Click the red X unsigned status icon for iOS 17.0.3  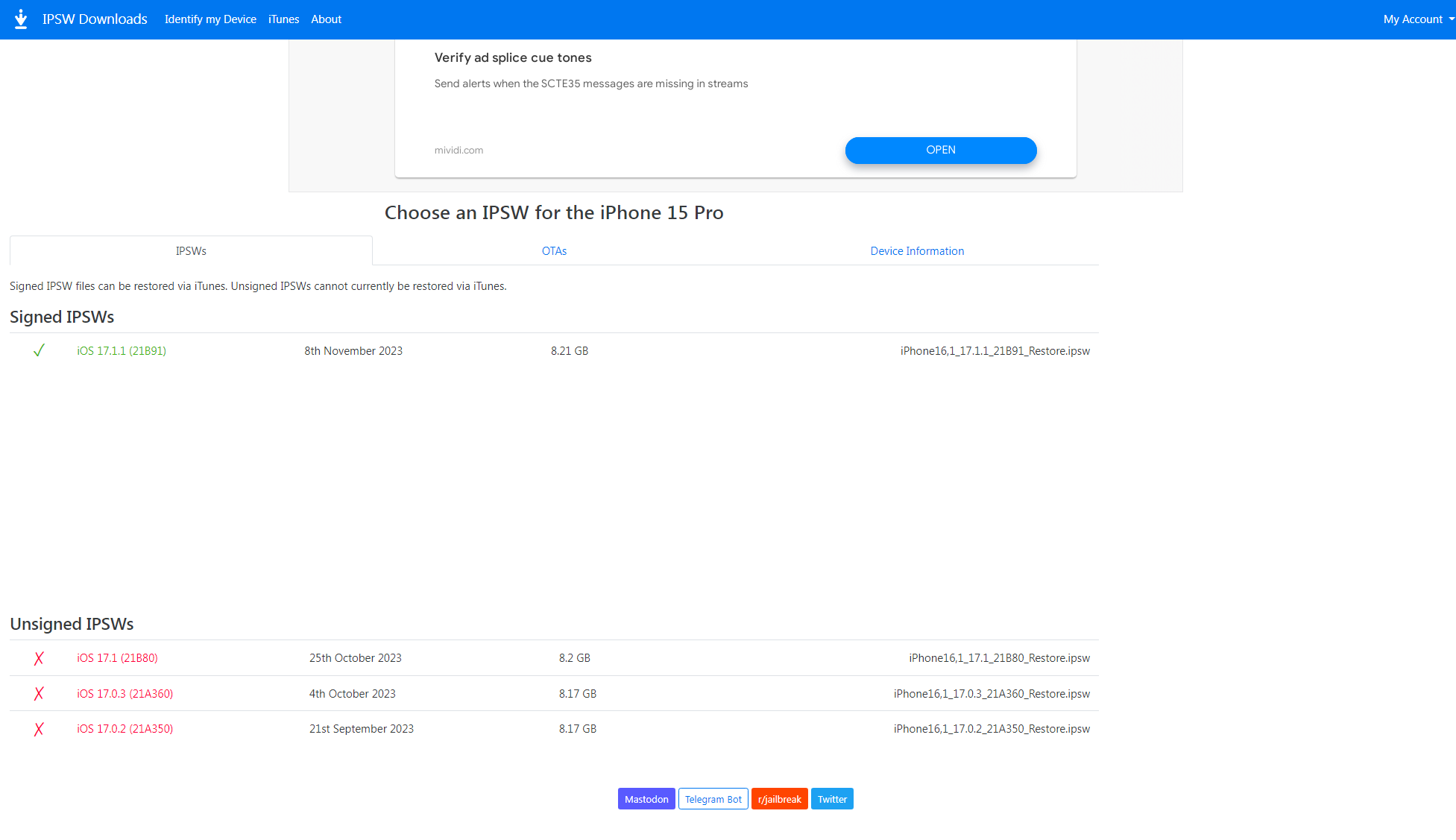click(38, 694)
